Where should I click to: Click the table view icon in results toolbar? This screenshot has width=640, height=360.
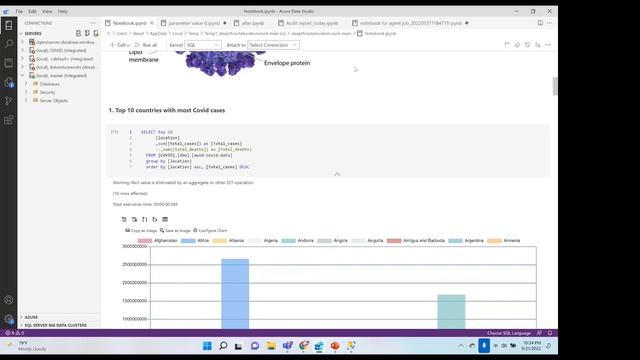click(165, 220)
